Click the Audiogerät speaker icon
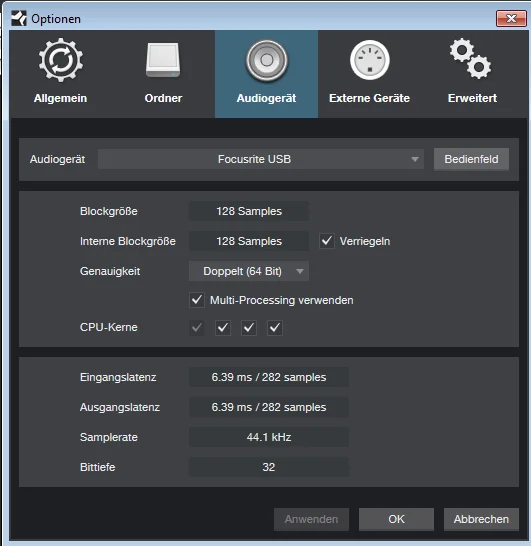 (x=267, y=61)
